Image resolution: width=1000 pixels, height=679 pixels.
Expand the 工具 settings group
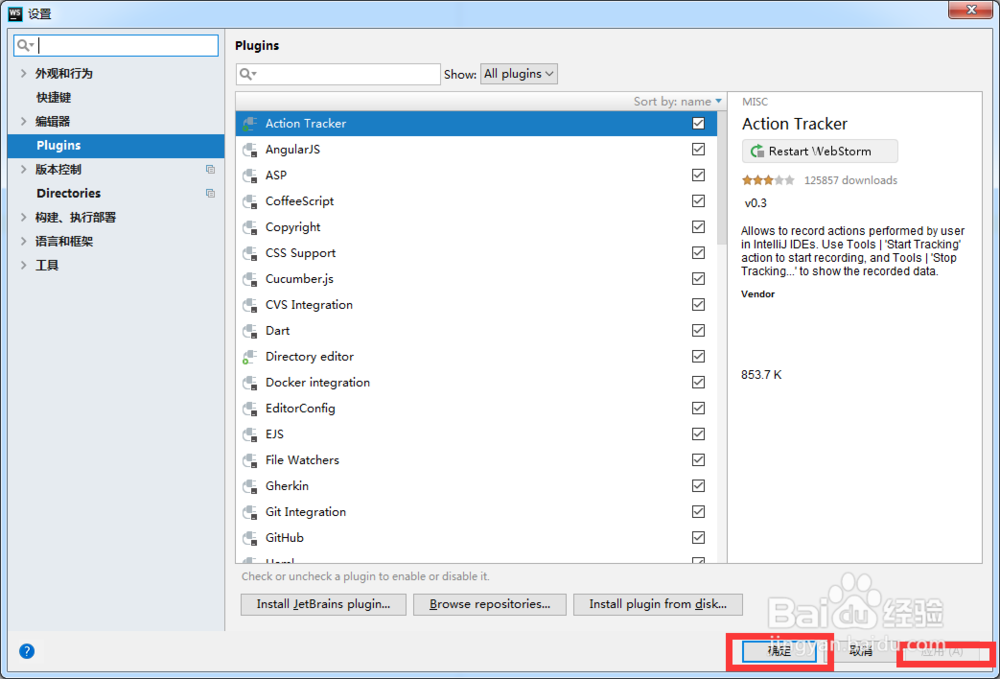pyautogui.click(x=24, y=265)
